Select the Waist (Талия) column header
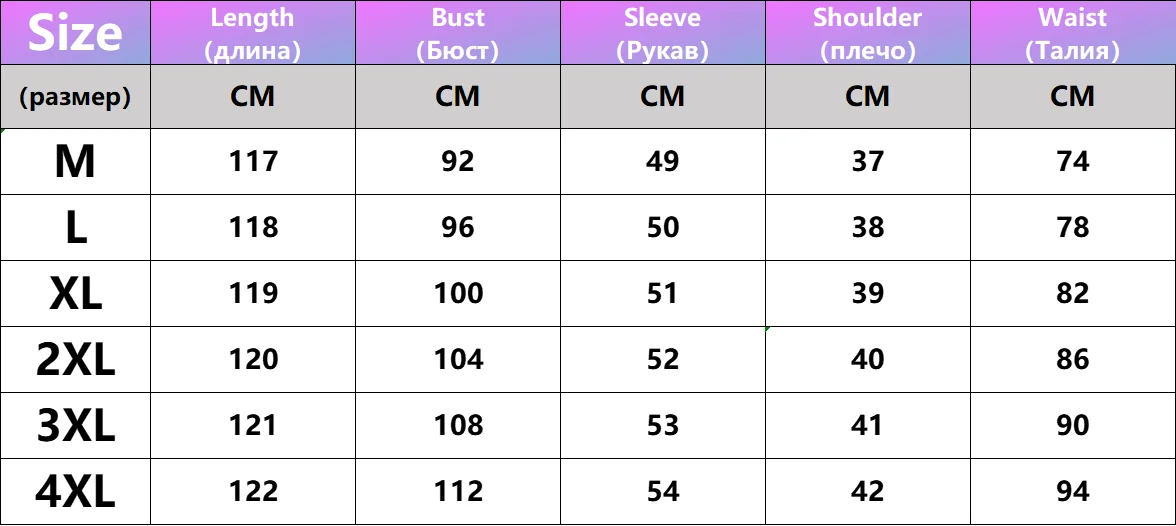 pyautogui.click(x=1073, y=32)
